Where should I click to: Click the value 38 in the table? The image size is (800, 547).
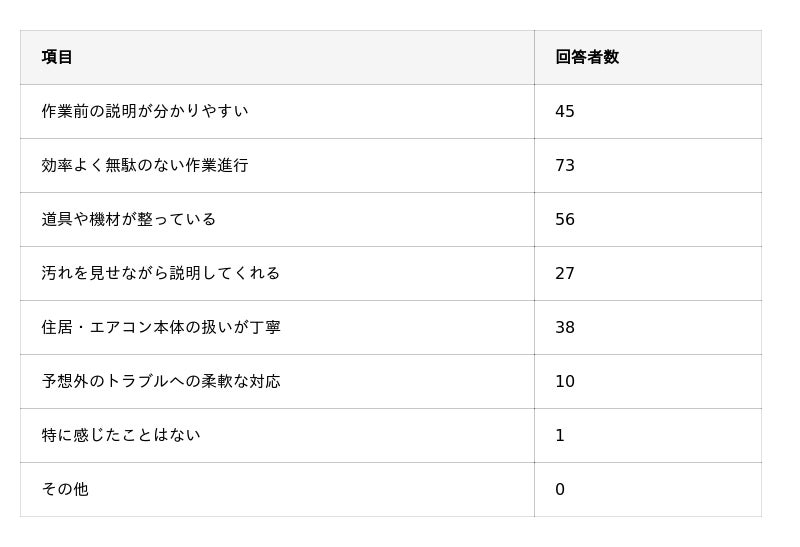tap(565, 327)
